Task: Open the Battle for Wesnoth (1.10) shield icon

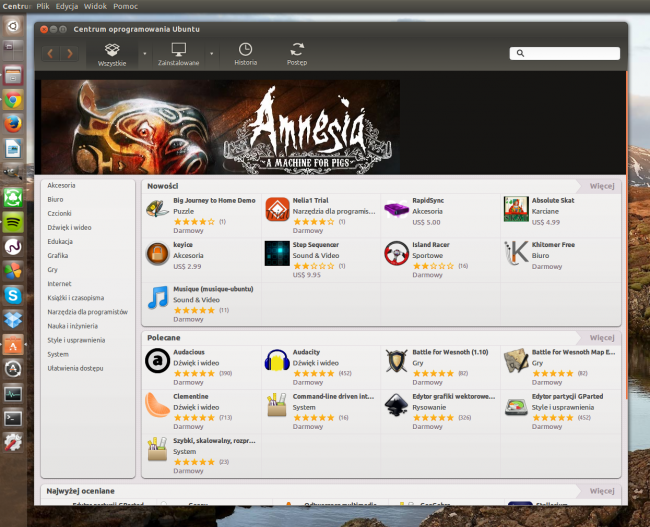Action: click(x=396, y=361)
